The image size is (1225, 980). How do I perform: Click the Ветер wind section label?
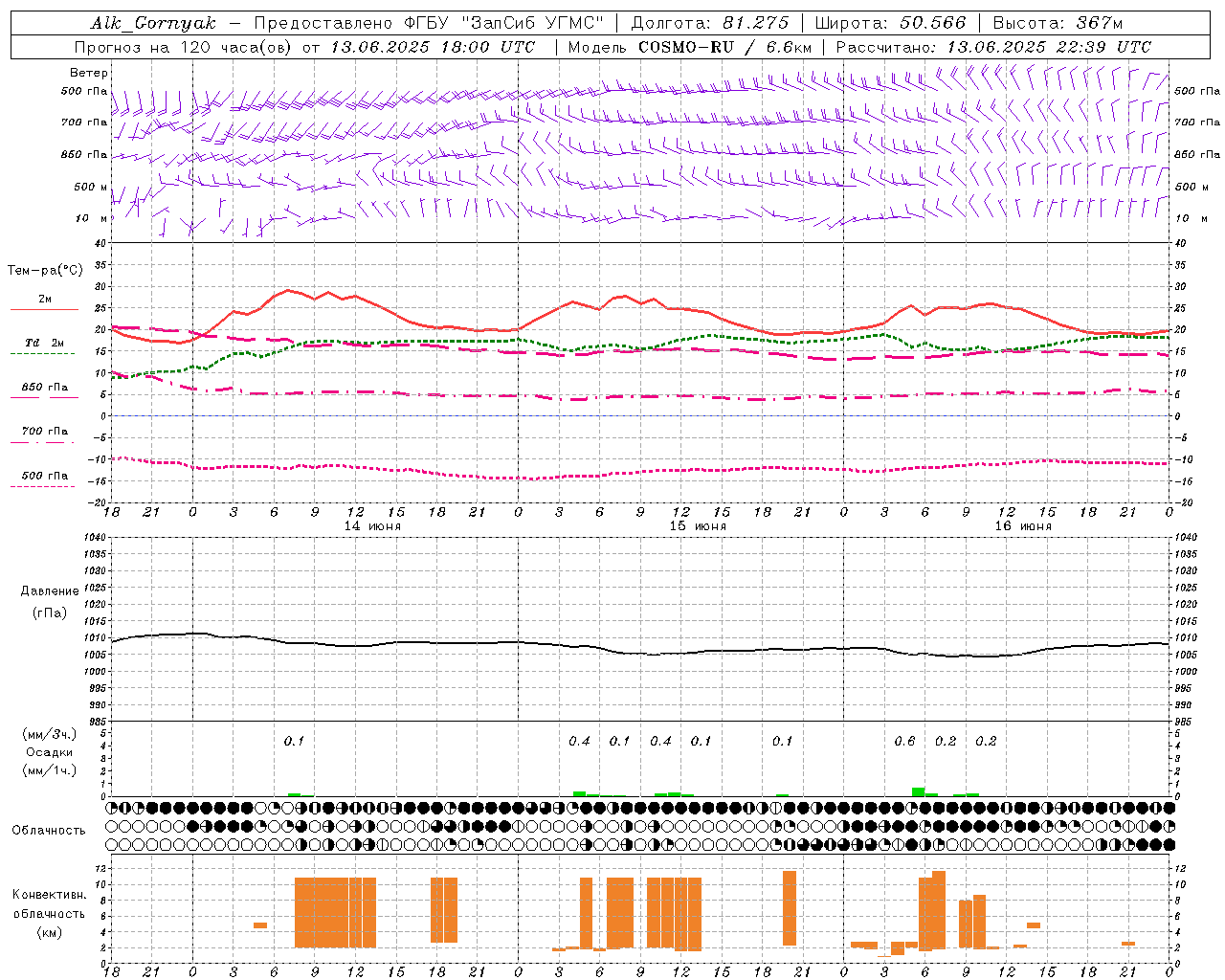[x=89, y=73]
